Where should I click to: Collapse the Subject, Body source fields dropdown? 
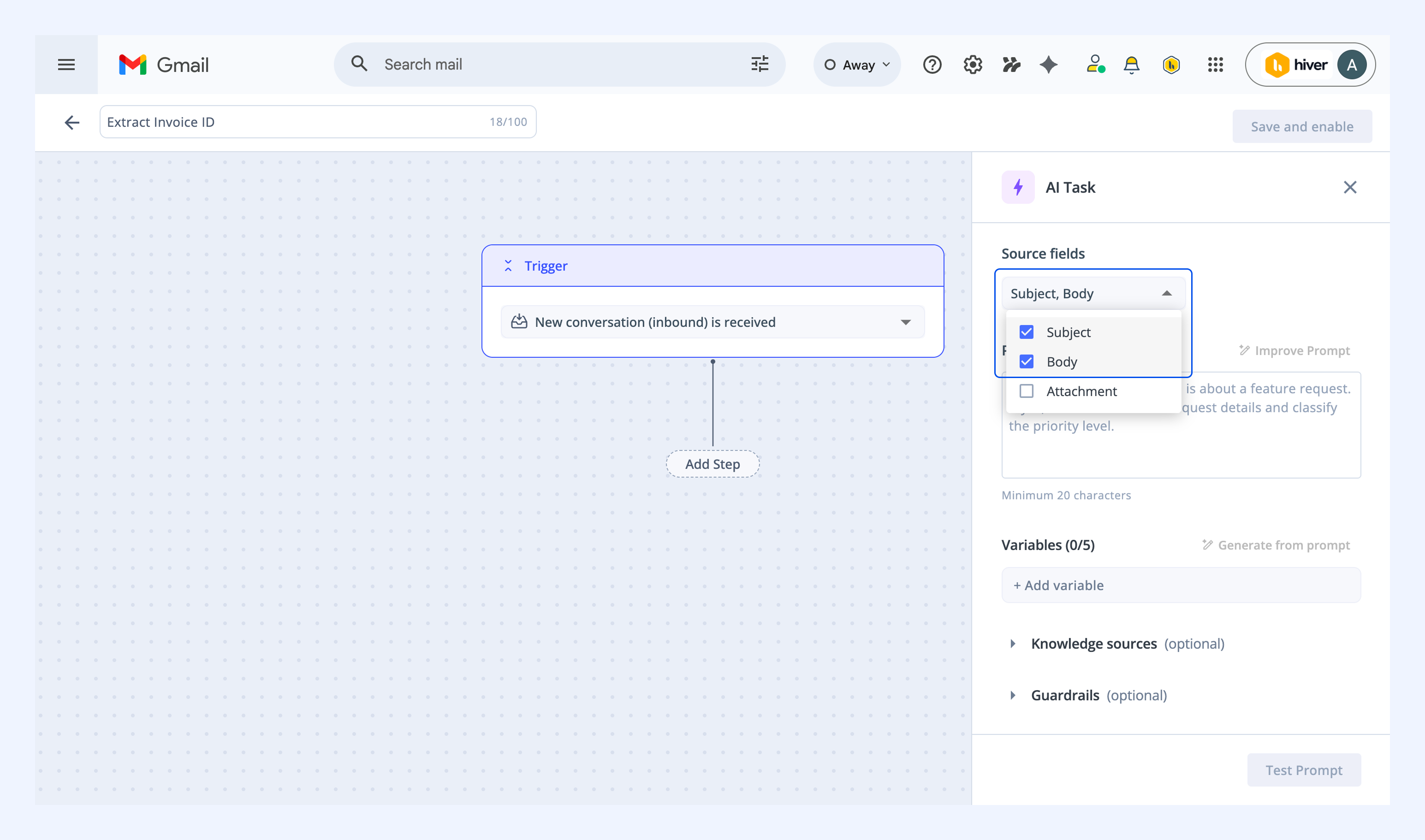tap(1092, 293)
